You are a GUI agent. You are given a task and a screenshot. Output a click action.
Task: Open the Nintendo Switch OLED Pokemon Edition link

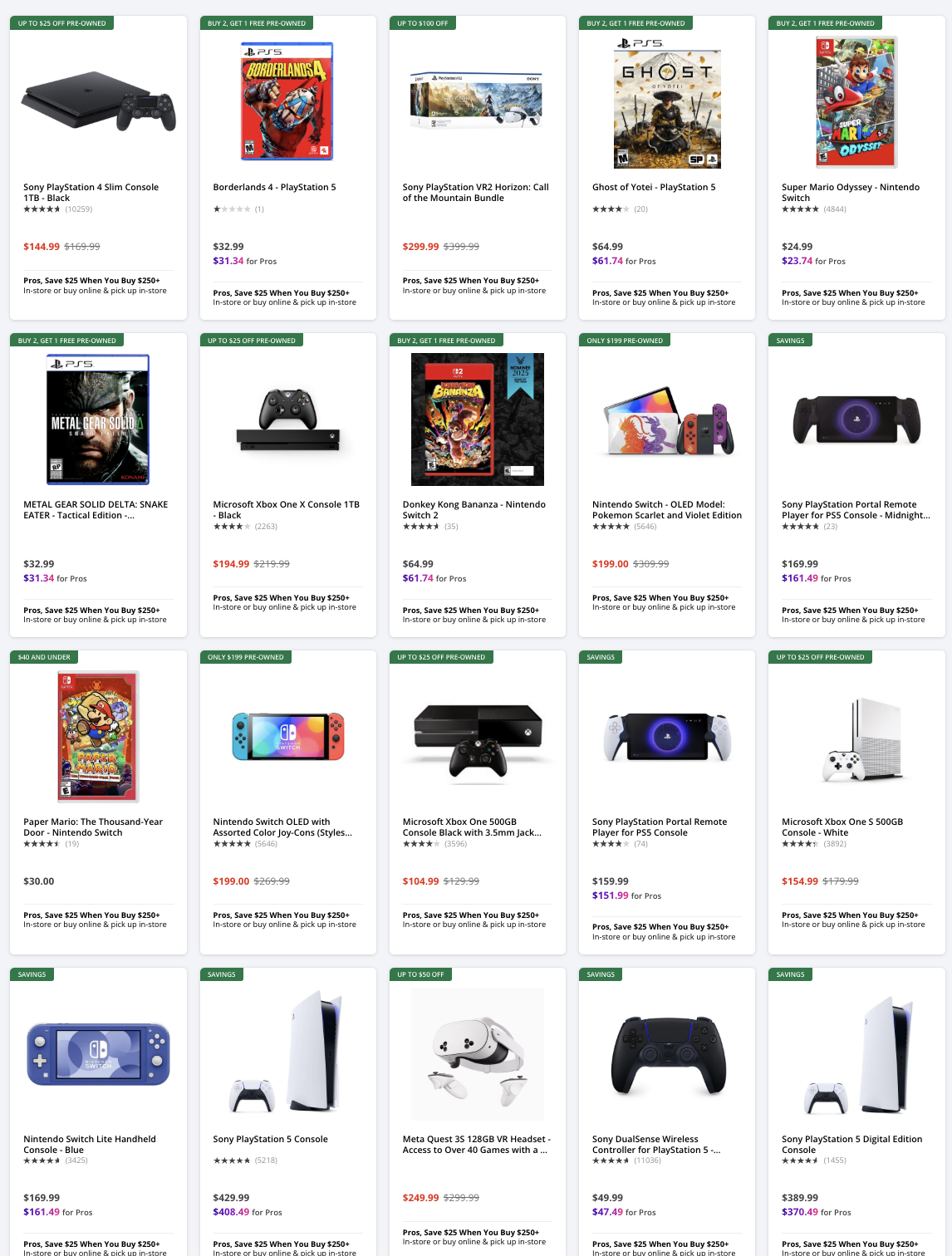point(667,509)
